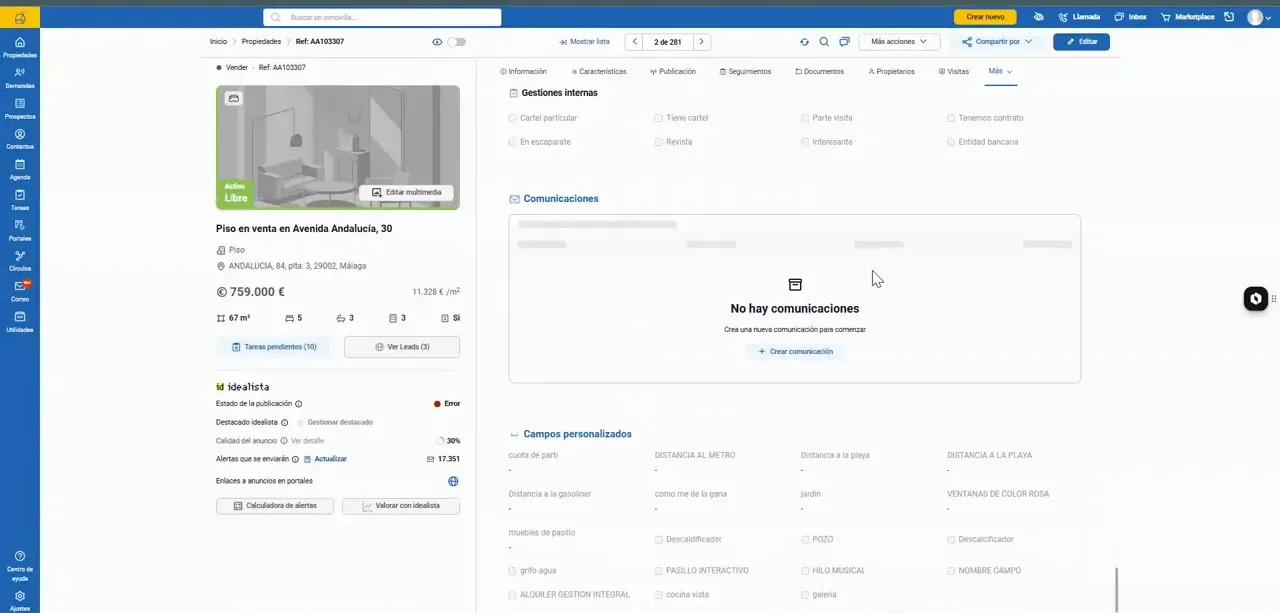Open the user avatar menu
The height and width of the screenshot is (613, 1280).
tap(1259, 17)
